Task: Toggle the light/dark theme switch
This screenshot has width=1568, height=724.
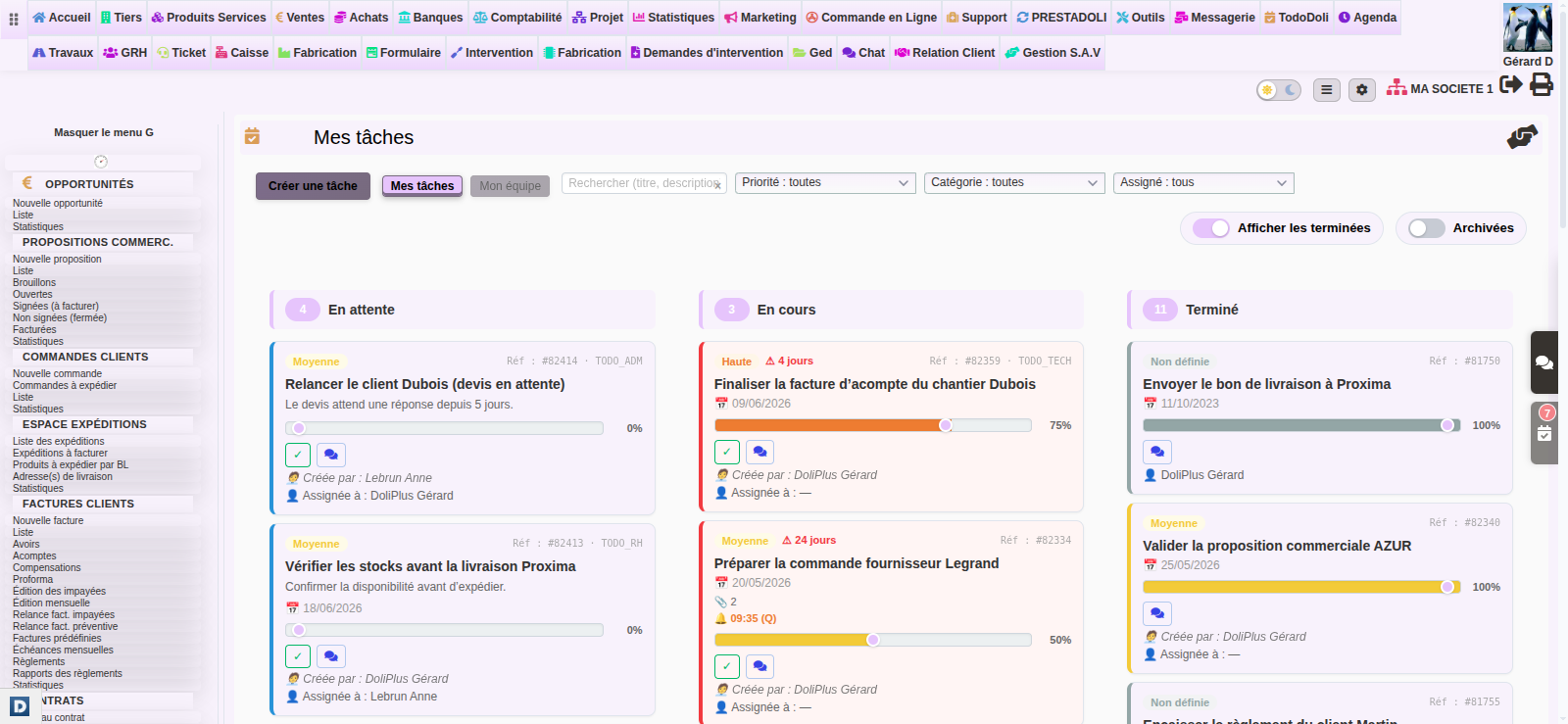Action: coord(1279,90)
